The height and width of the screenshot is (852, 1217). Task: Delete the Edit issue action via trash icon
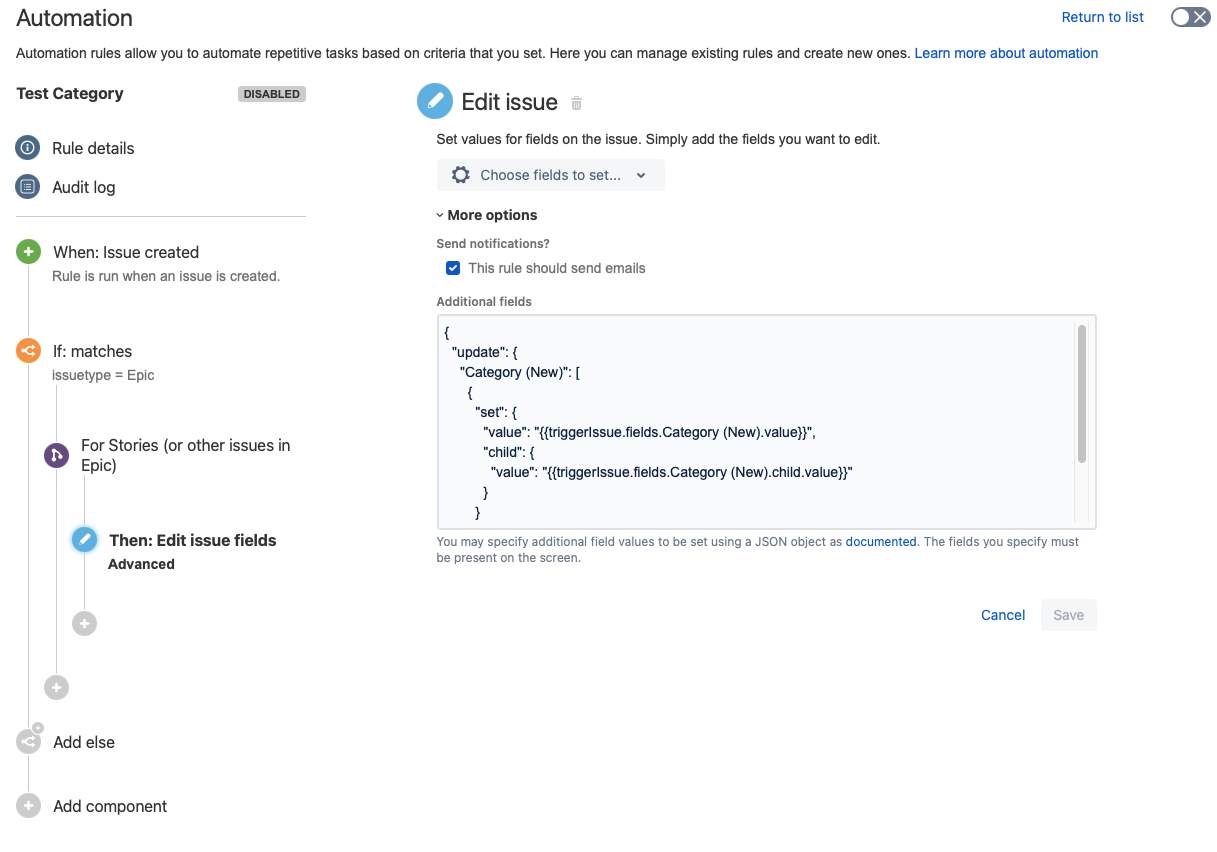576,103
